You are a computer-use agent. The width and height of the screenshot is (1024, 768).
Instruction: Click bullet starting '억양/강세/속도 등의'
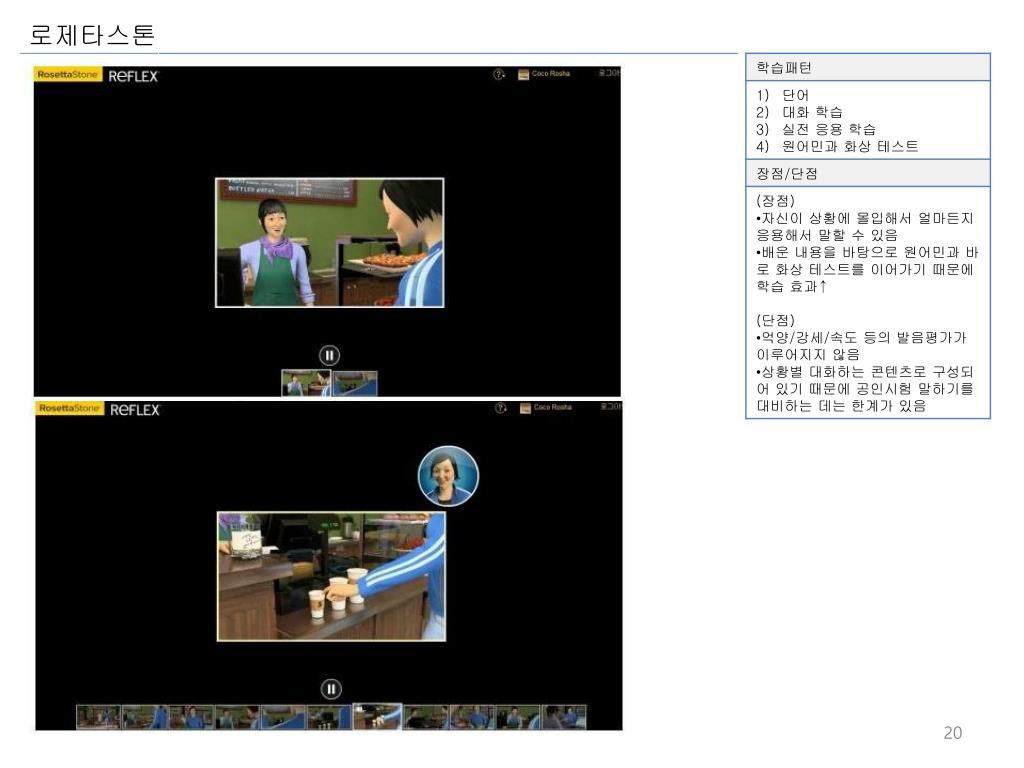(x=861, y=346)
